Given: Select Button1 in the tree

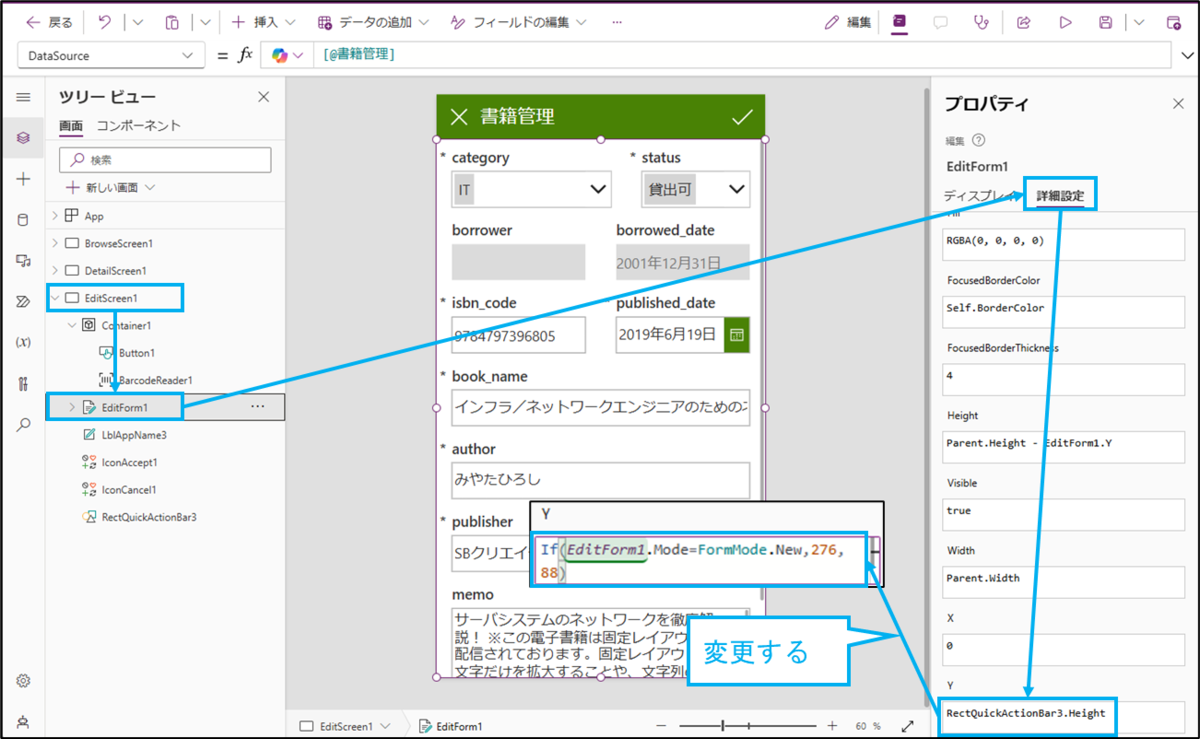Looking at the screenshot, I should (x=137, y=353).
